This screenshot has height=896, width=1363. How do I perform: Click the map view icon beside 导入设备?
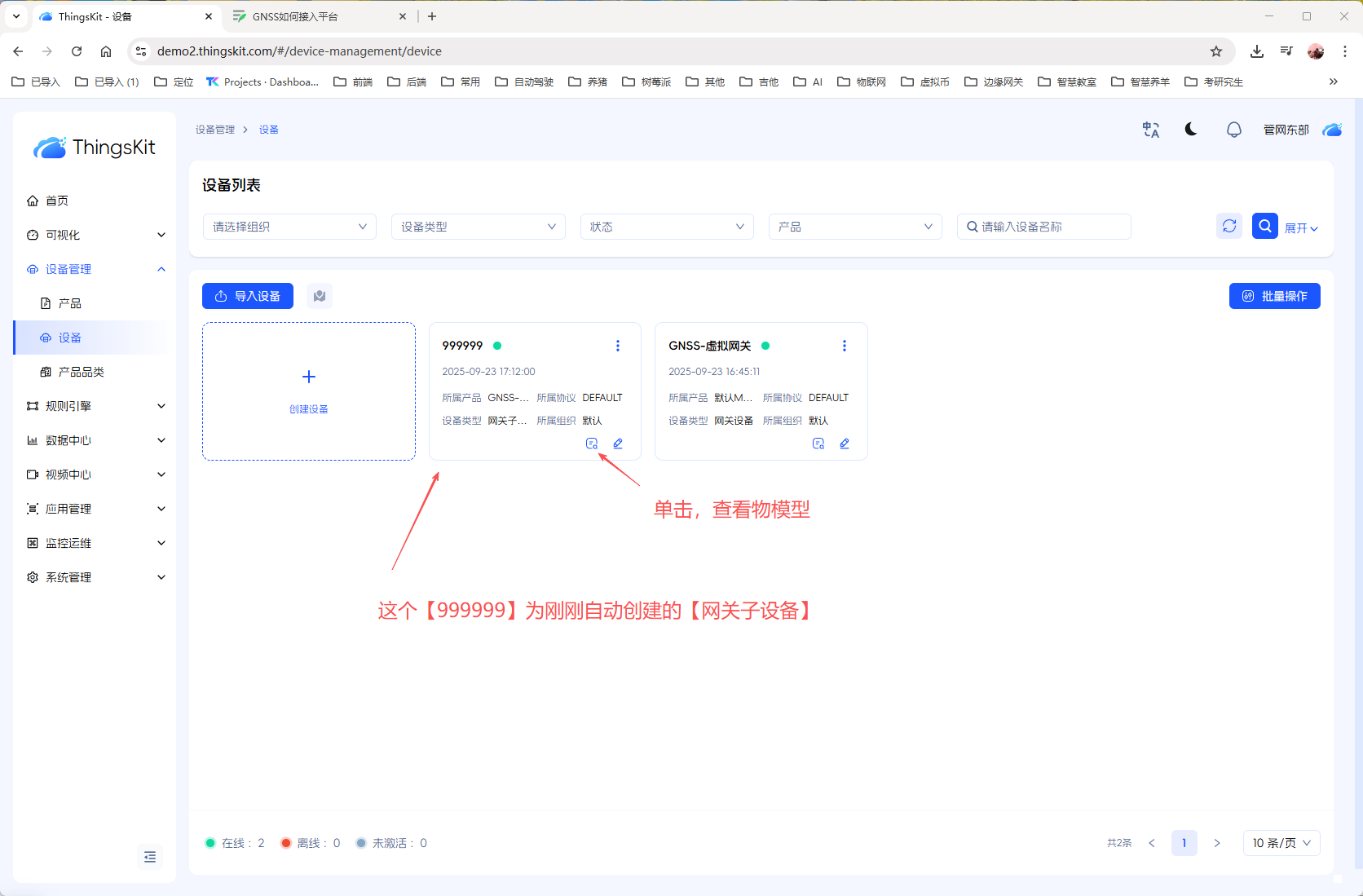tap(320, 296)
